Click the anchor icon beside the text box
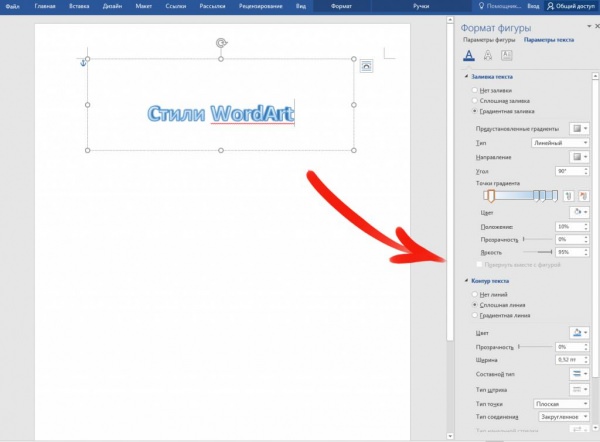Viewport: 600px width, 442px height. click(83, 63)
